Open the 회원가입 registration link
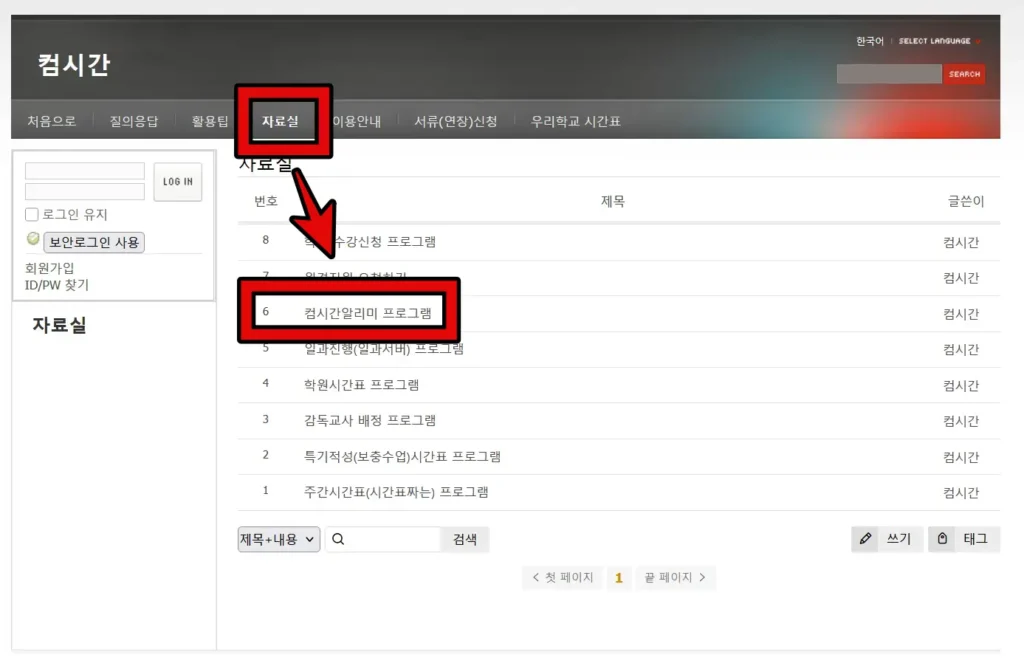Viewport: 1024px width, 666px height. 49,268
